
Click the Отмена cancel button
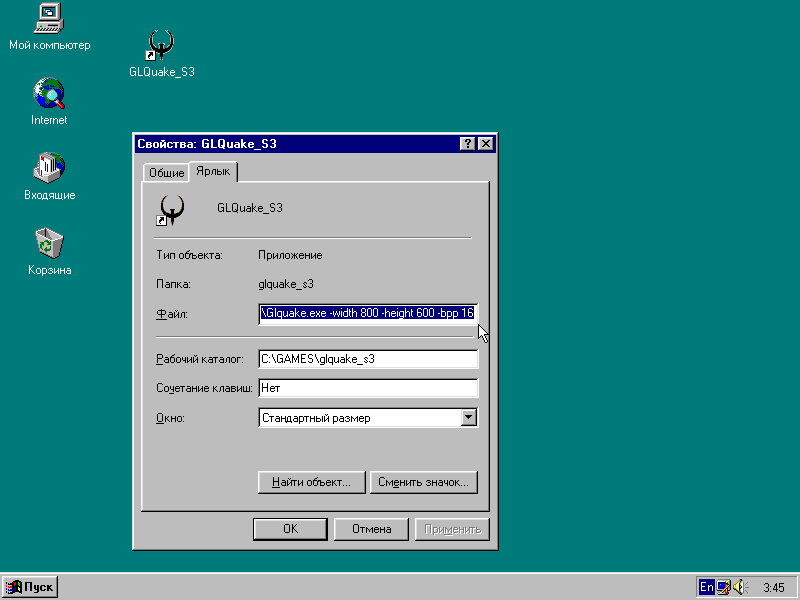coord(371,529)
